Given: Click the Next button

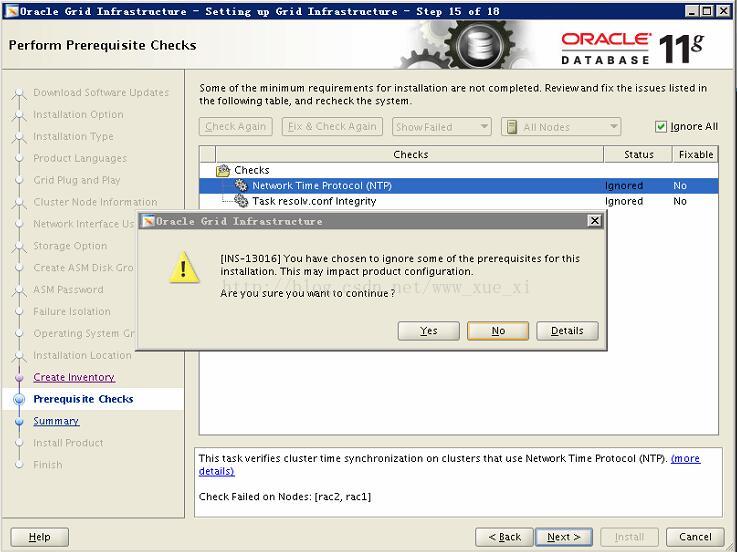Looking at the screenshot, I should click(x=564, y=537).
